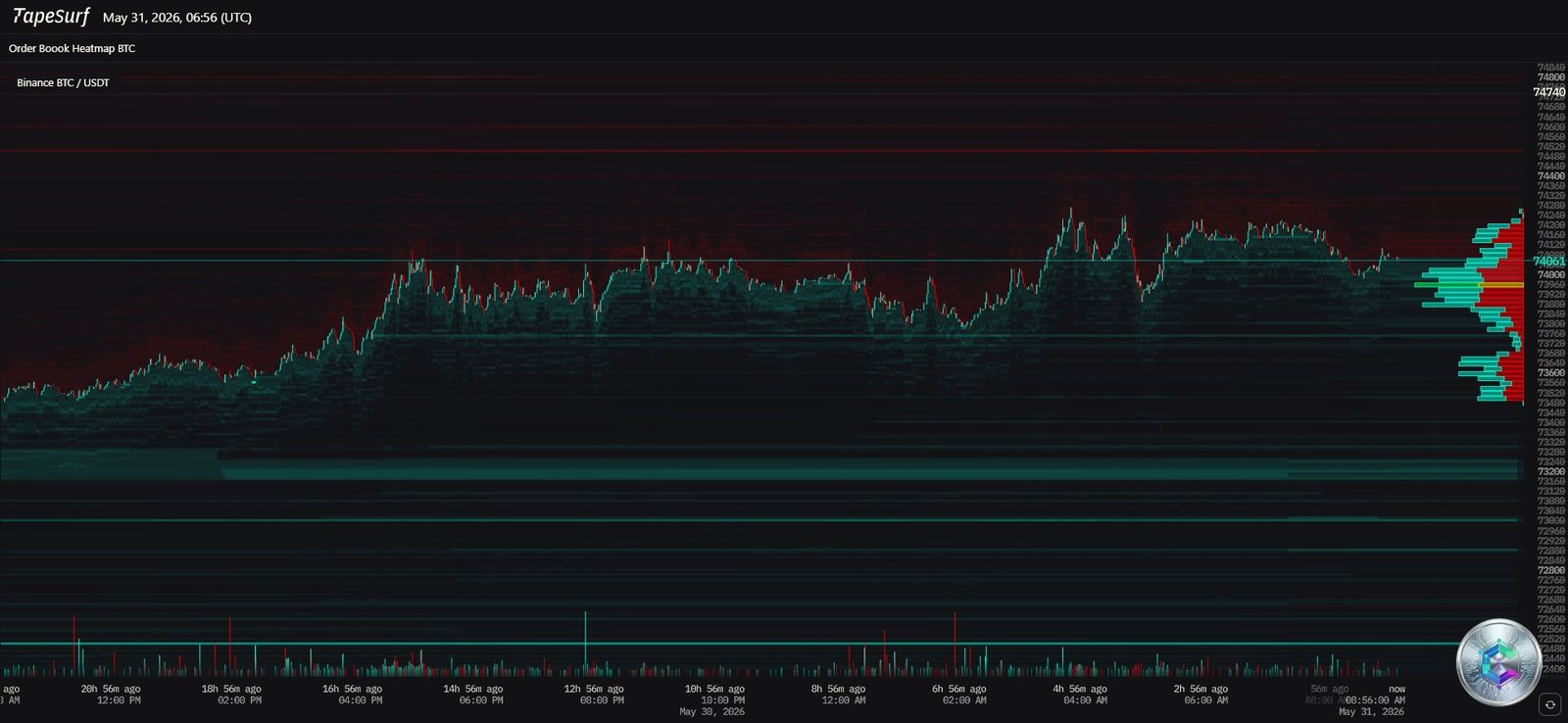The image size is (1568, 723).
Task: Click the '10h 56m ago' time axis label
Action: [714, 689]
